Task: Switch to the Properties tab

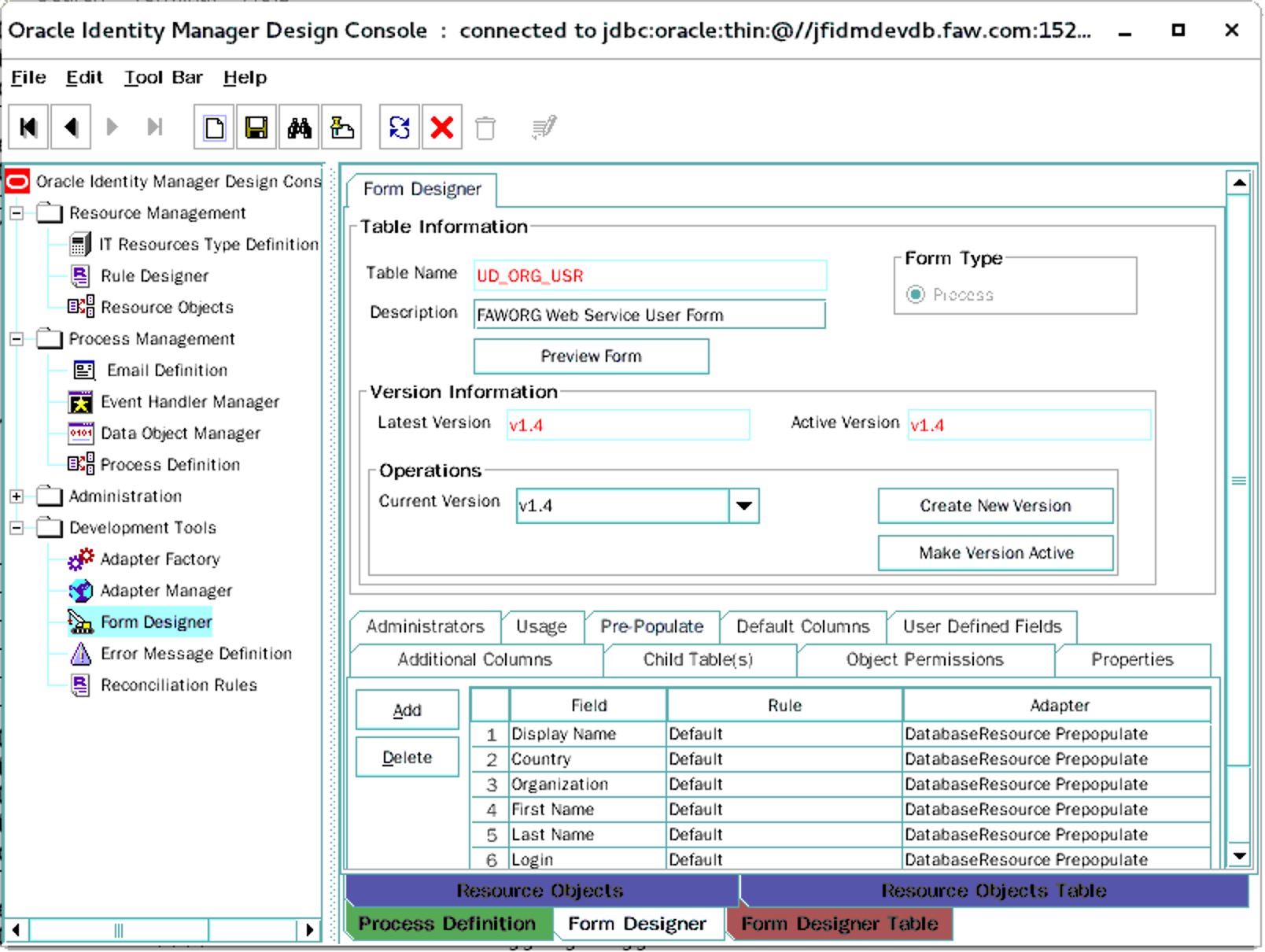Action: [x=1132, y=660]
